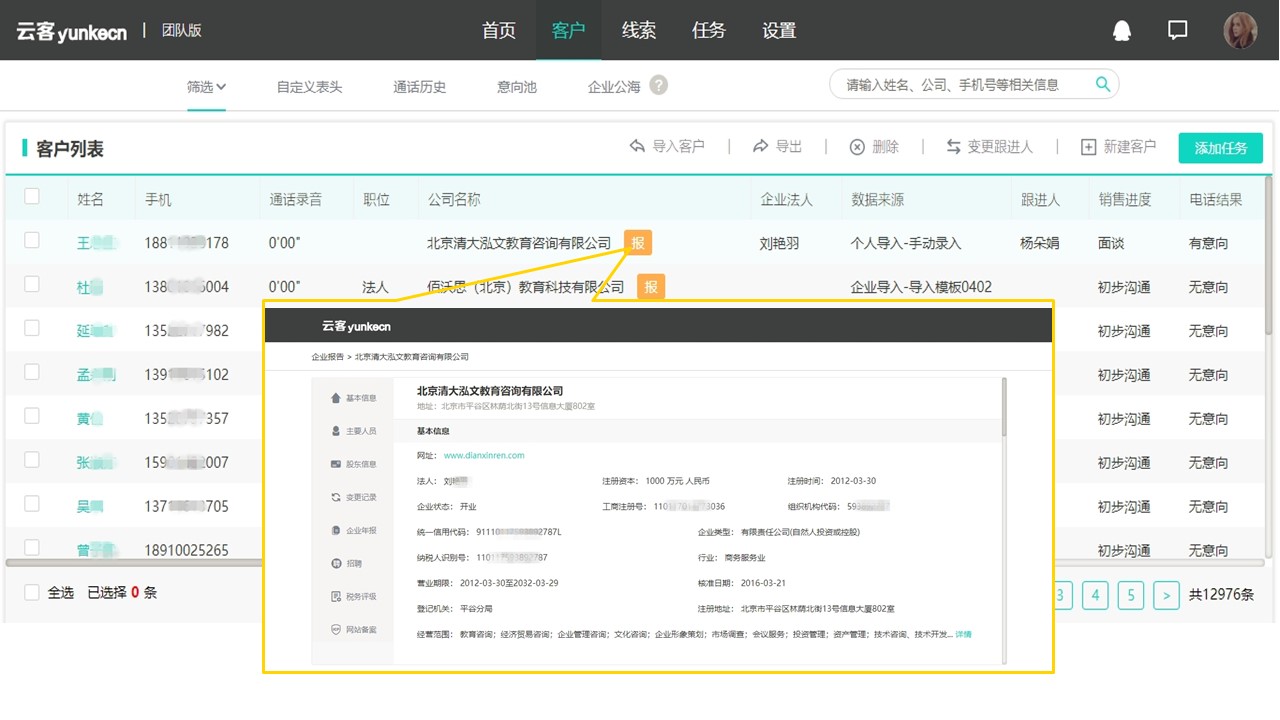The image size is (1280, 720).
Task: Tick the 全选 checkbox at bottom
Action: [32, 592]
